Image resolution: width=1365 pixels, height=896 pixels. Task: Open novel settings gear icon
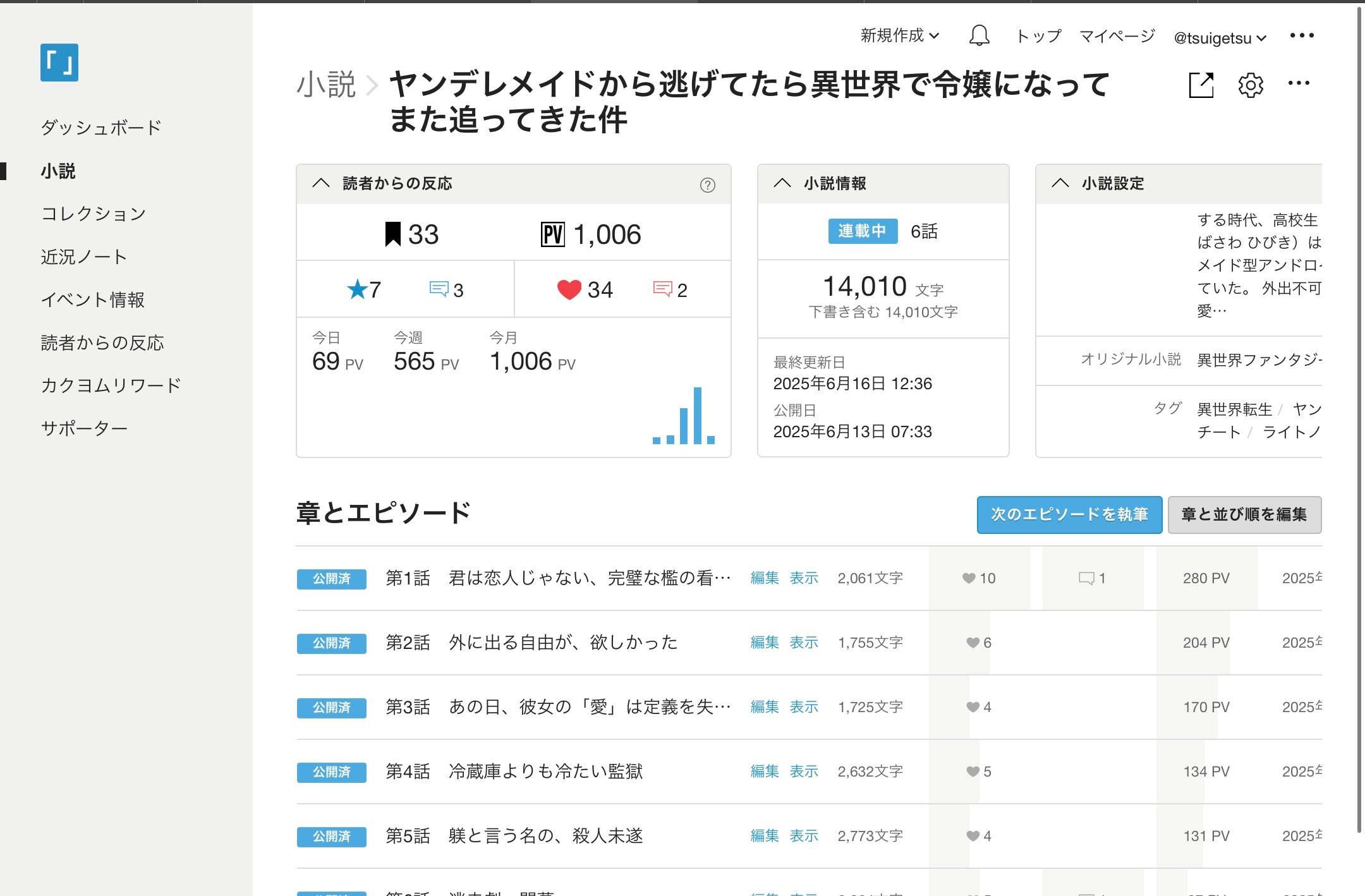[x=1250, y=85]
